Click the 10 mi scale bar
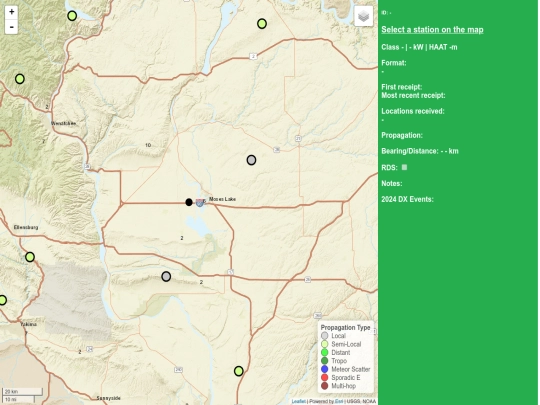Viewport: 540px width, 405px height. pos(18,399)
